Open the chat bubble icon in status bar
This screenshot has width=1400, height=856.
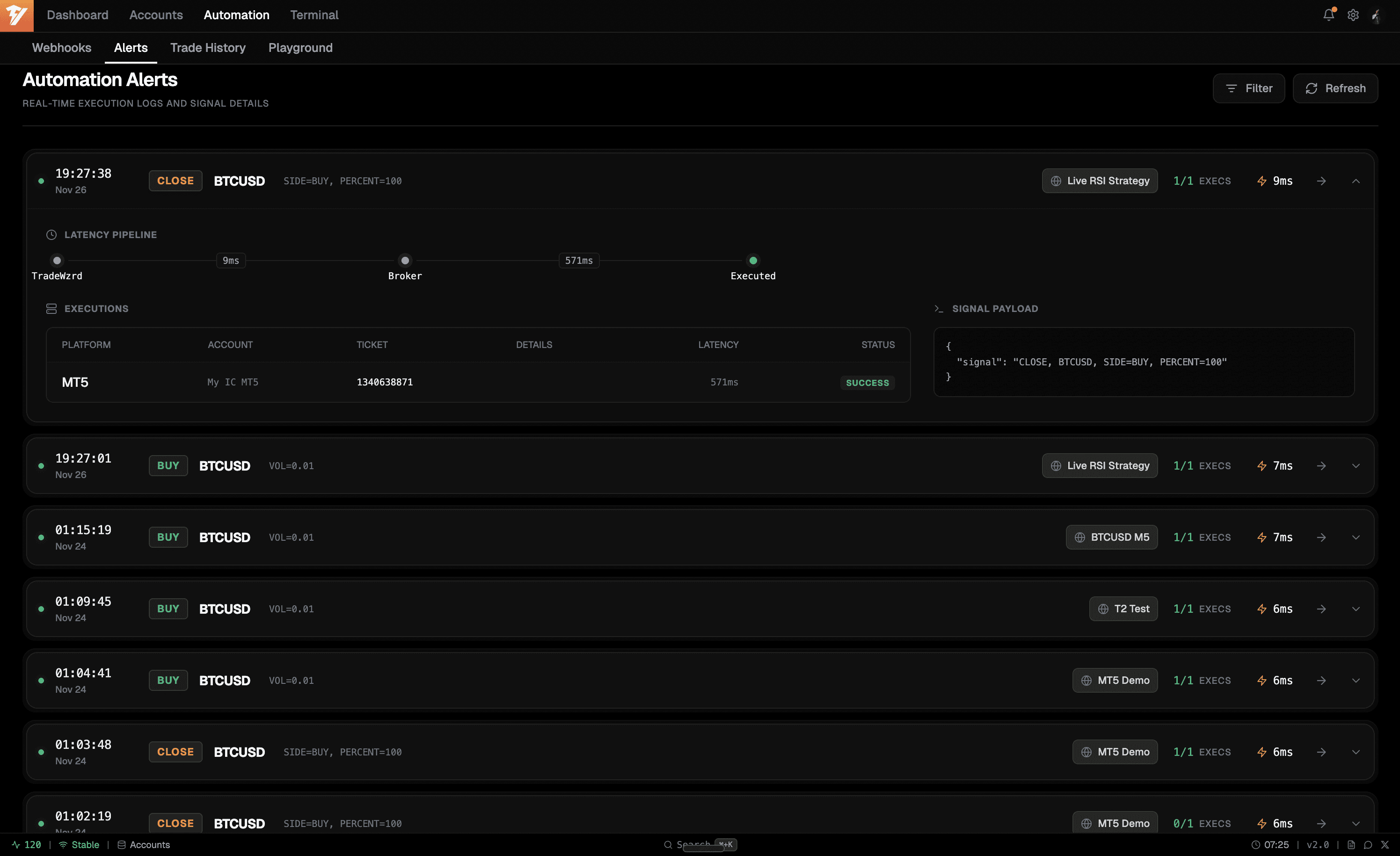pyautogui.click(x=1368, y=845)
